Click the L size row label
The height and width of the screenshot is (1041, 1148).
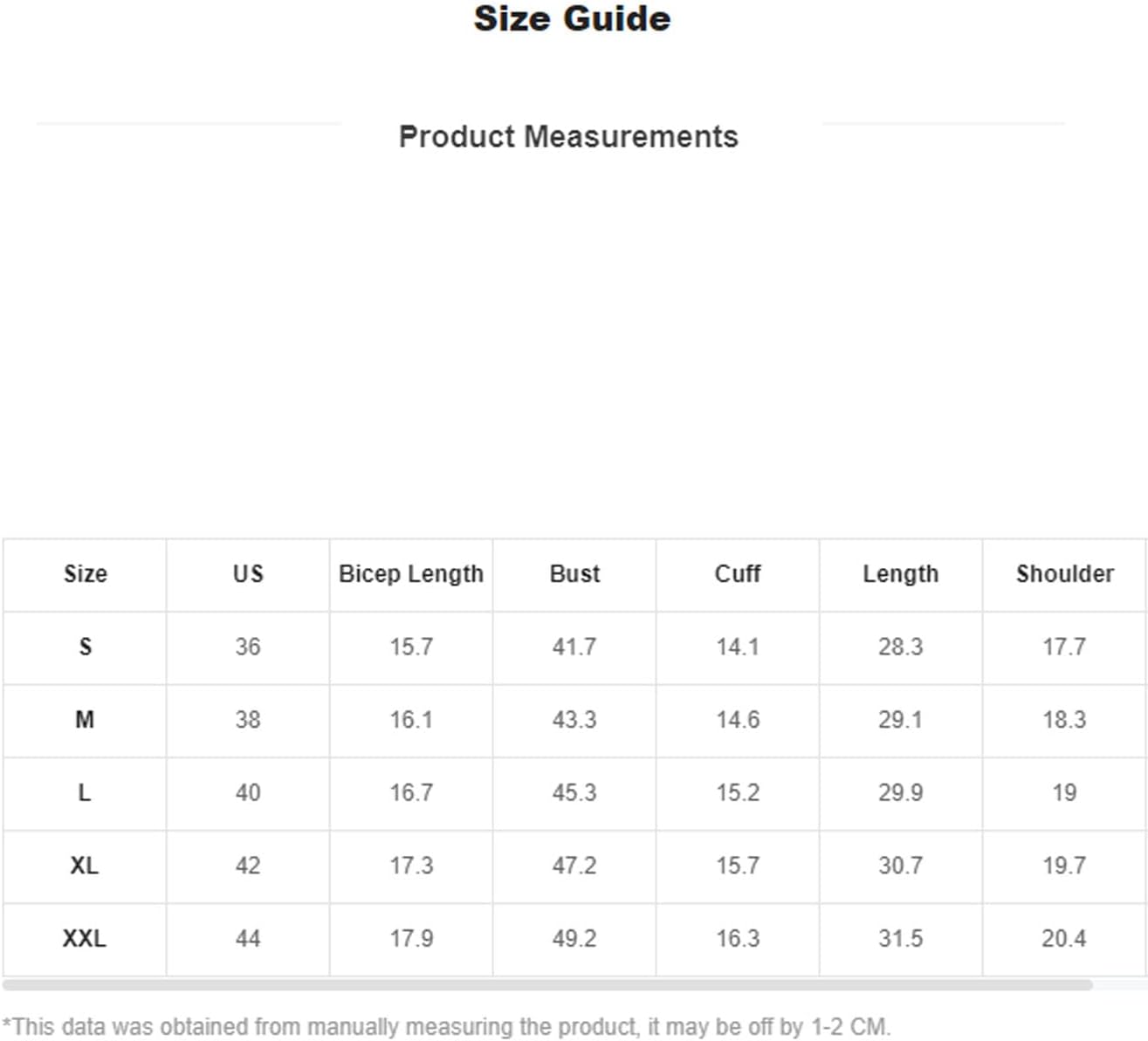85,793
